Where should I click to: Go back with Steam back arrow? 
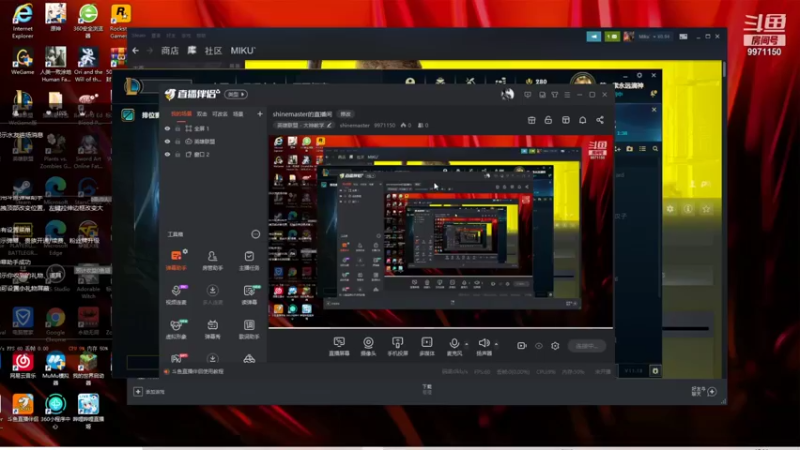[x=136, y=51]
